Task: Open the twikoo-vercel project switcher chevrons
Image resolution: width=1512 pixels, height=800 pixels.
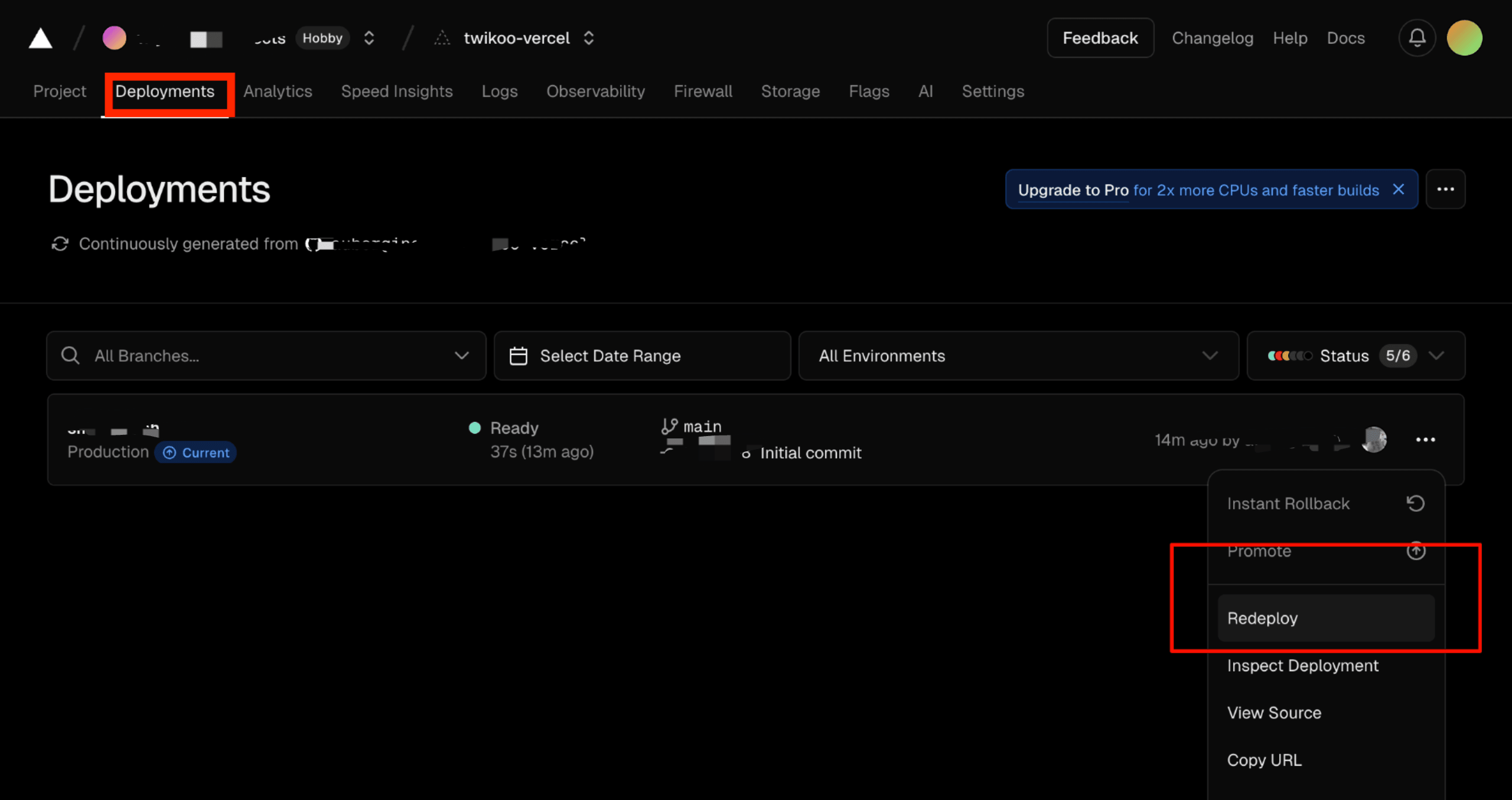Action: (588, 38)
